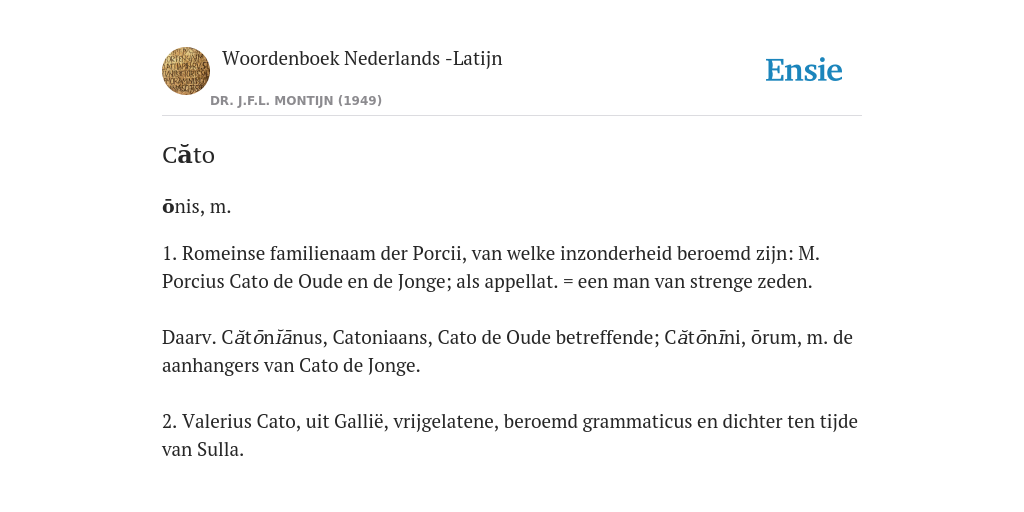Open the Ensie logo link
The width and height of the screenshot is (1024, 512).
tap(804, 70)
